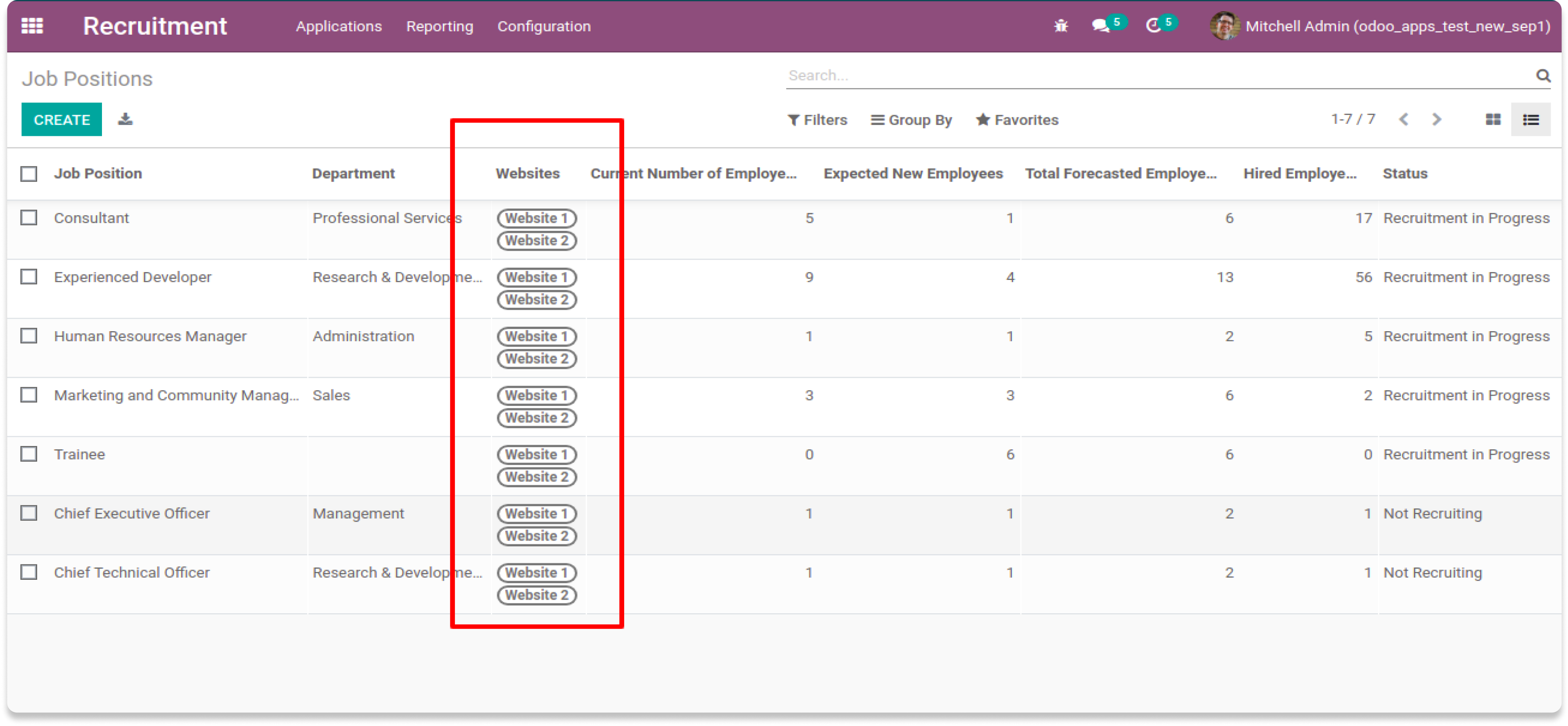This screenshot has height=726, width=1568.
Task: Sort by Current Number of Employees header
Action: pyautogui.click(x=693, y=173)
